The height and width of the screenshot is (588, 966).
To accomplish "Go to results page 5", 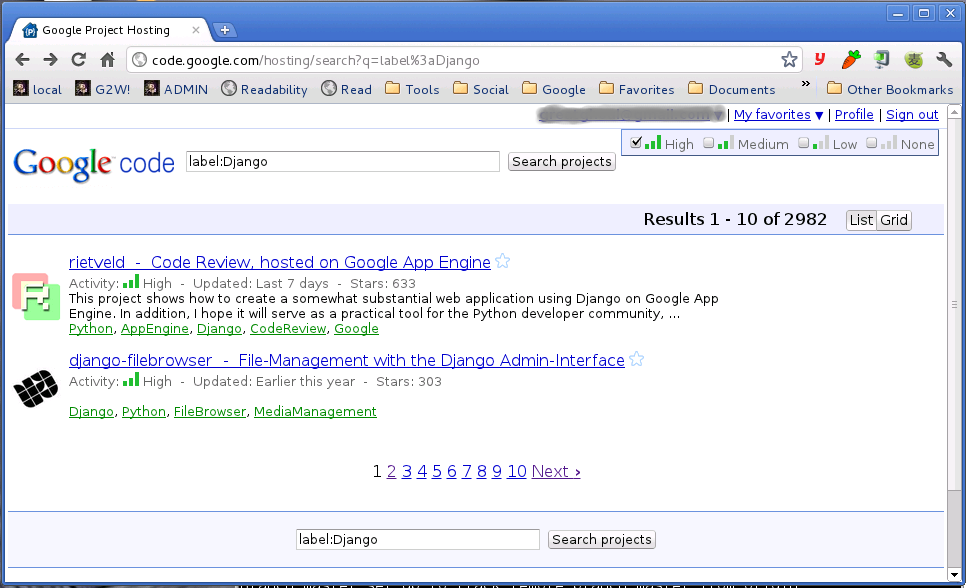I will pyautogui.click(x=437, y=472).
